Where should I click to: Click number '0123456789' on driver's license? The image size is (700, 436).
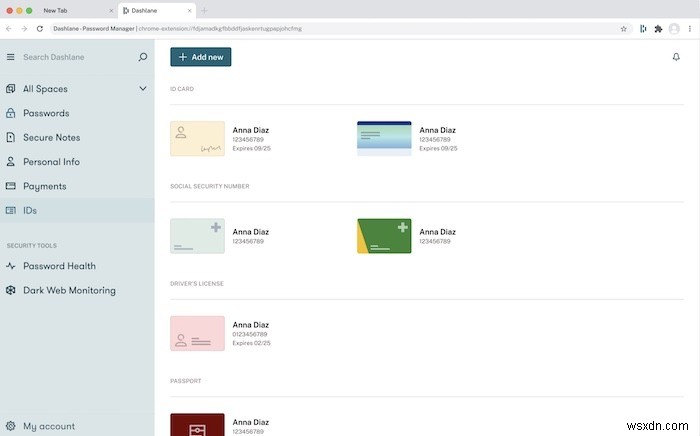(x=250, y=334)
